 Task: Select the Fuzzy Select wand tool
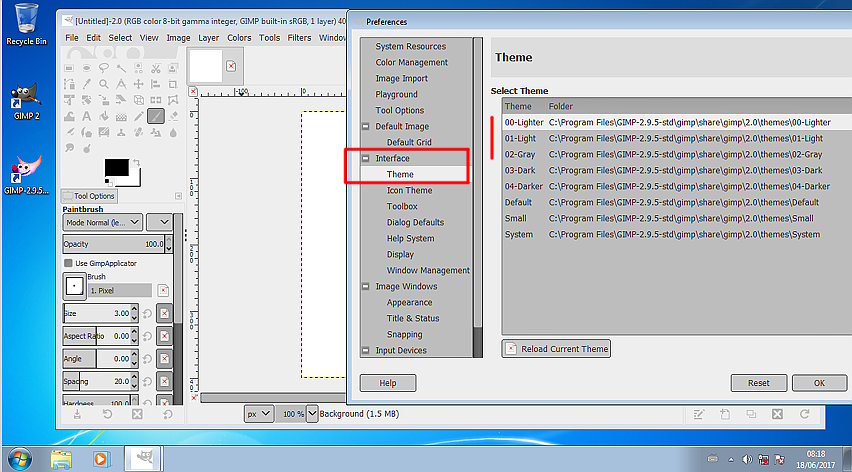121,68
